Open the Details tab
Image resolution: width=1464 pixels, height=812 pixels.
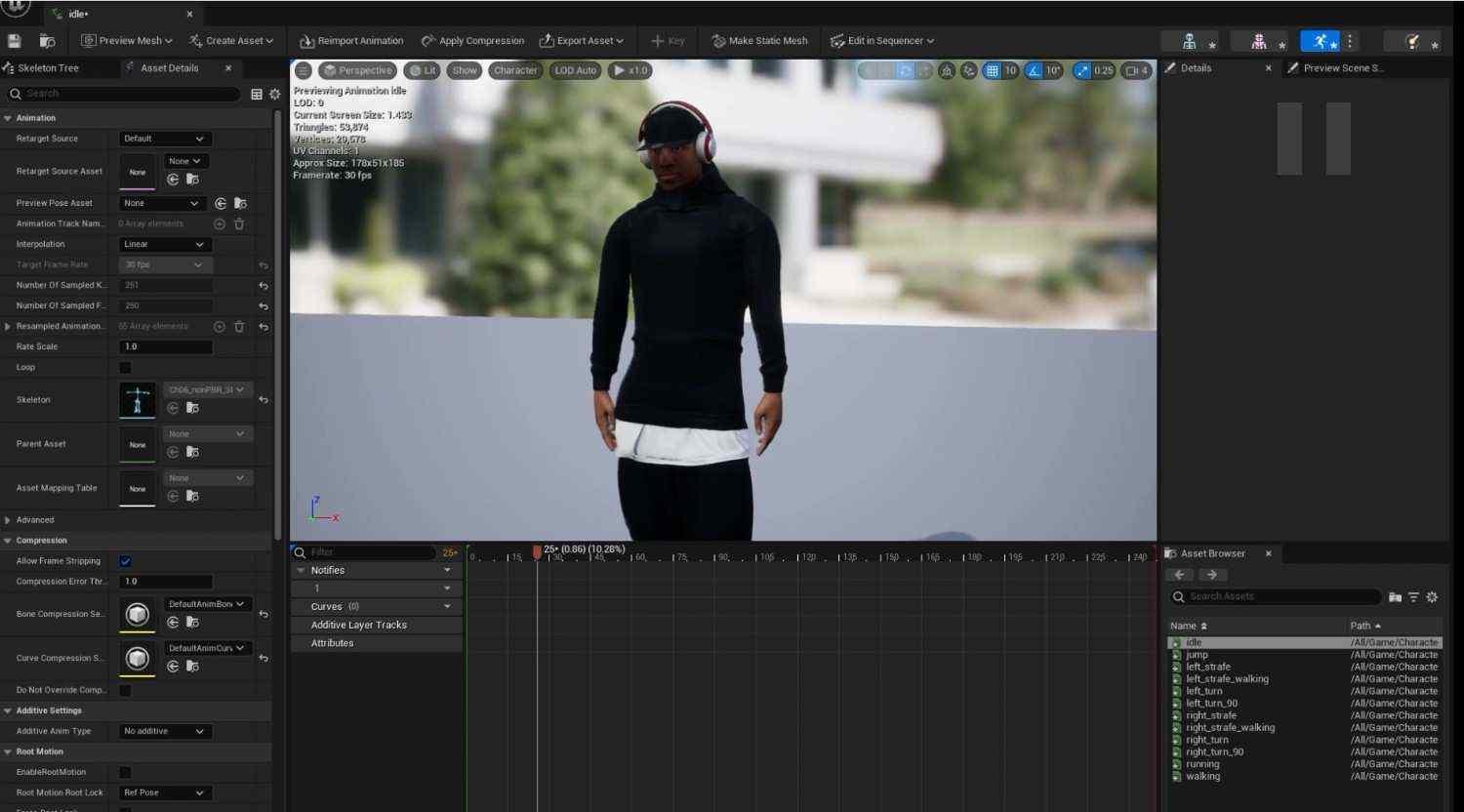coord(1196,68)
